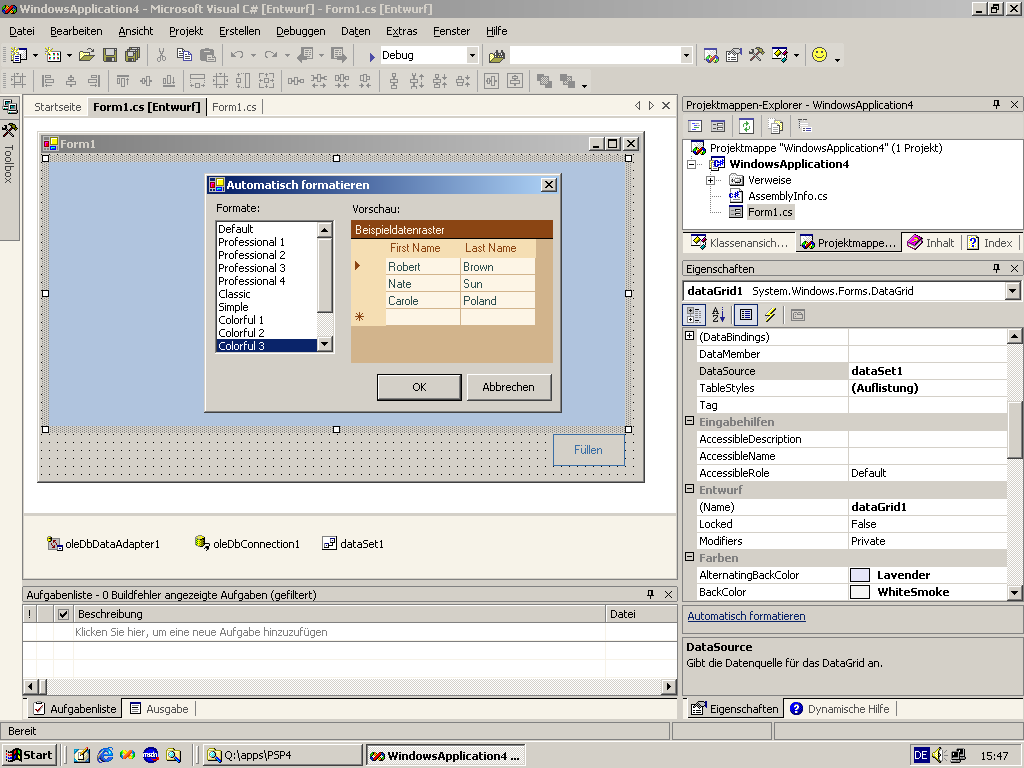This screenshot has width=1024, height=768.
Task: Click the WhiteSmoke BackColor swatch
Action: (x=860, y=592)
